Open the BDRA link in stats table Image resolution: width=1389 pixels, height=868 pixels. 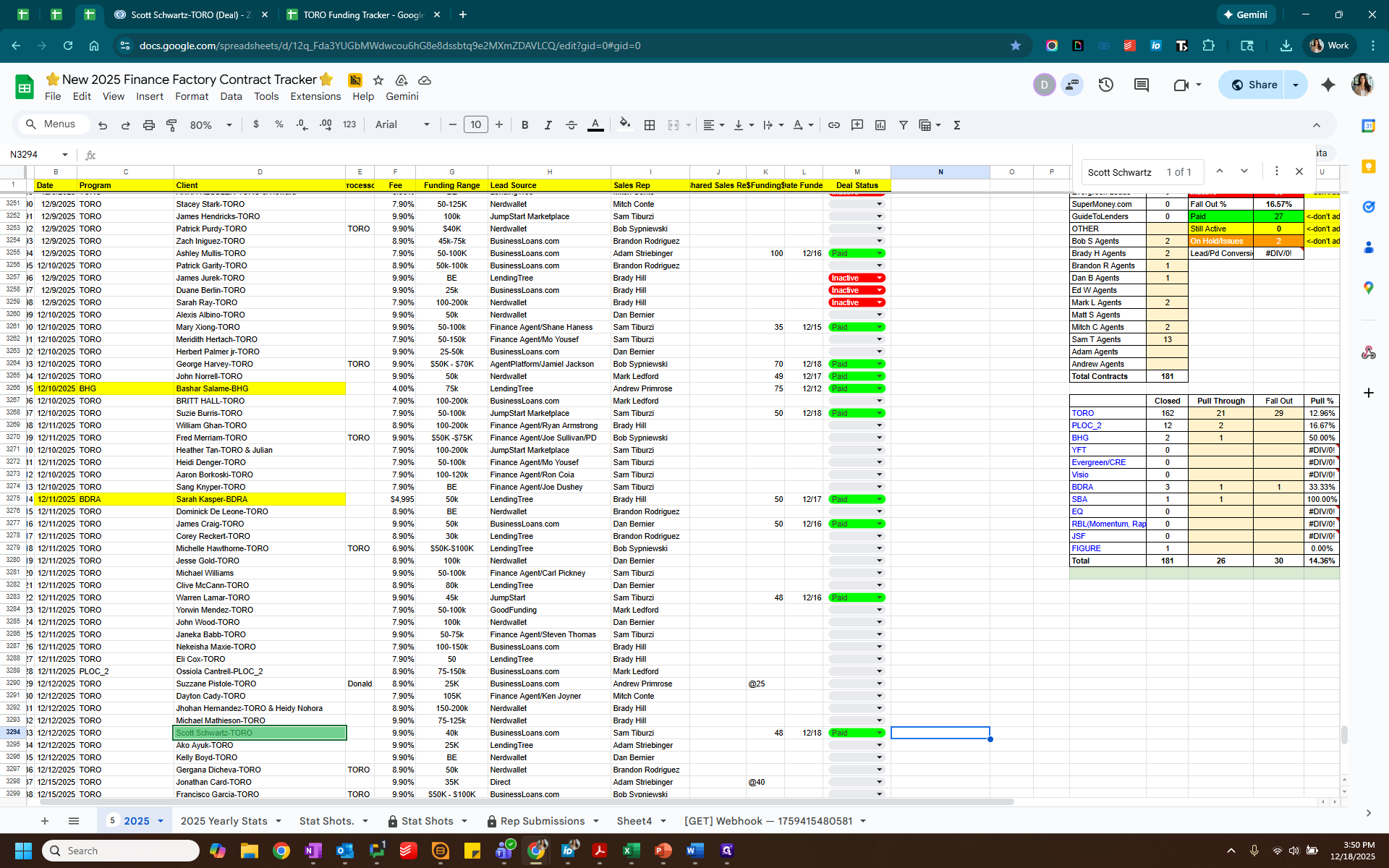coord(1082,487)
